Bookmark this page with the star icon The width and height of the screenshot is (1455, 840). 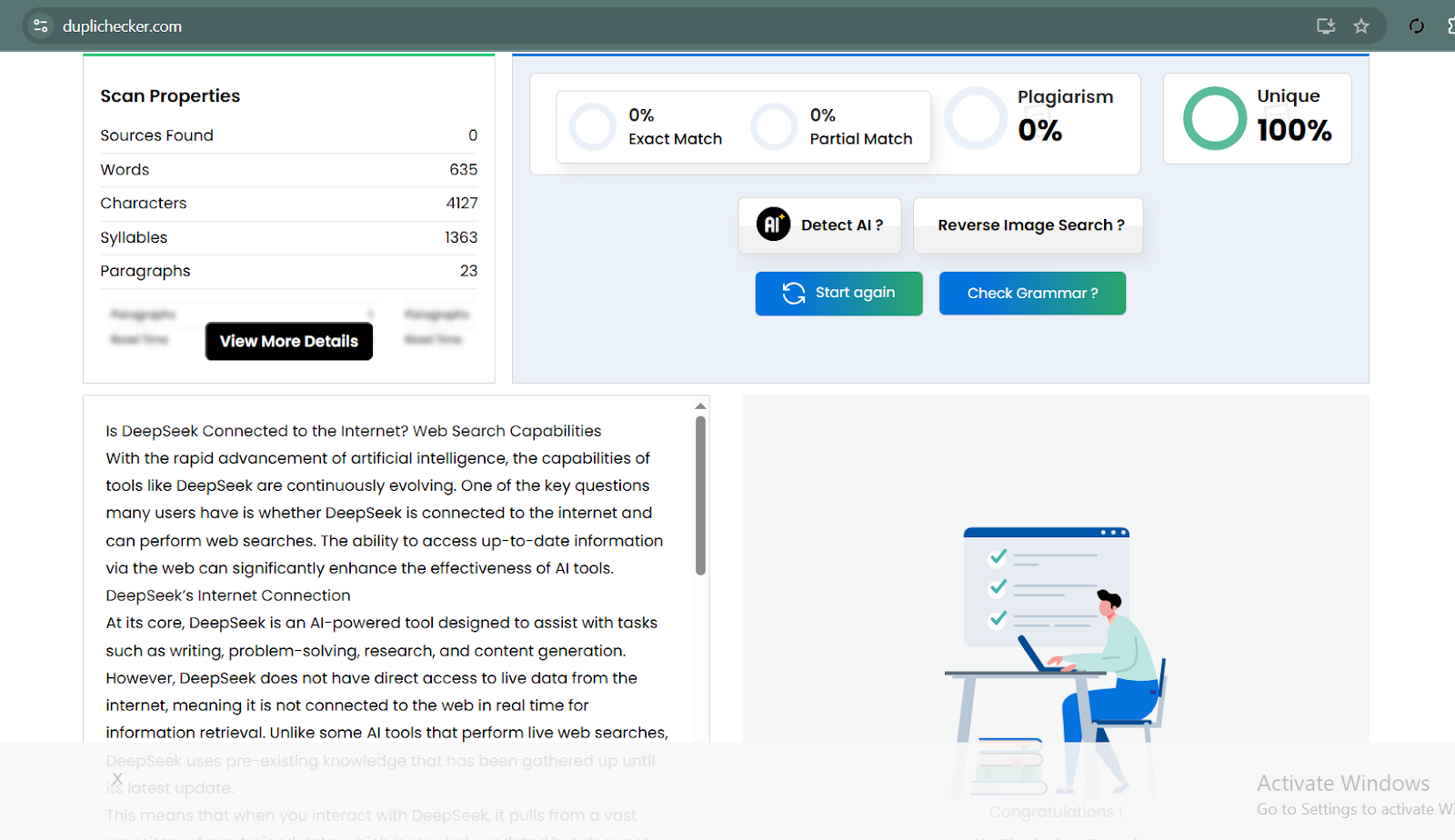(1361, 25)
